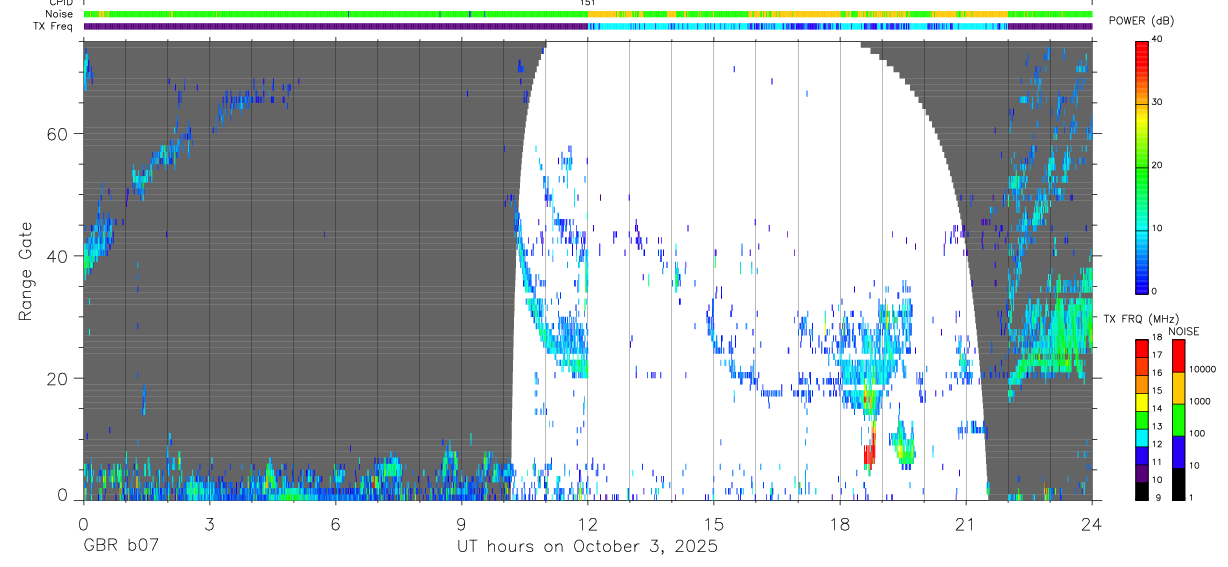Pick the orange segment of NOISE legend
This screenshot has height=567, width=1228.
(1178, 387)
